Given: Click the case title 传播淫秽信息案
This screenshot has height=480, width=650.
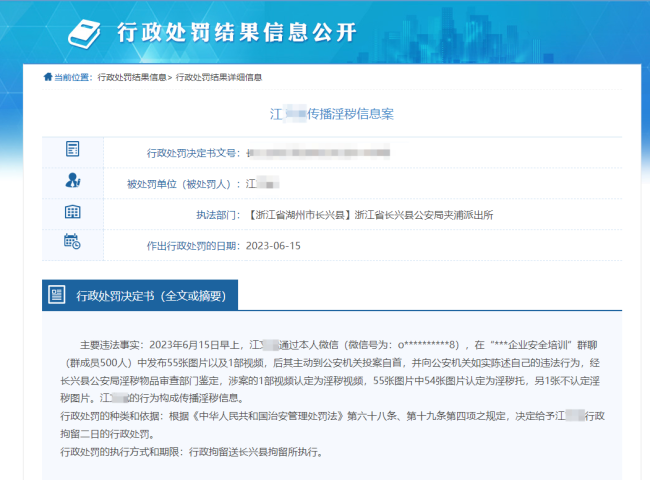Looking at the screenshot, I should pos(332,113).
